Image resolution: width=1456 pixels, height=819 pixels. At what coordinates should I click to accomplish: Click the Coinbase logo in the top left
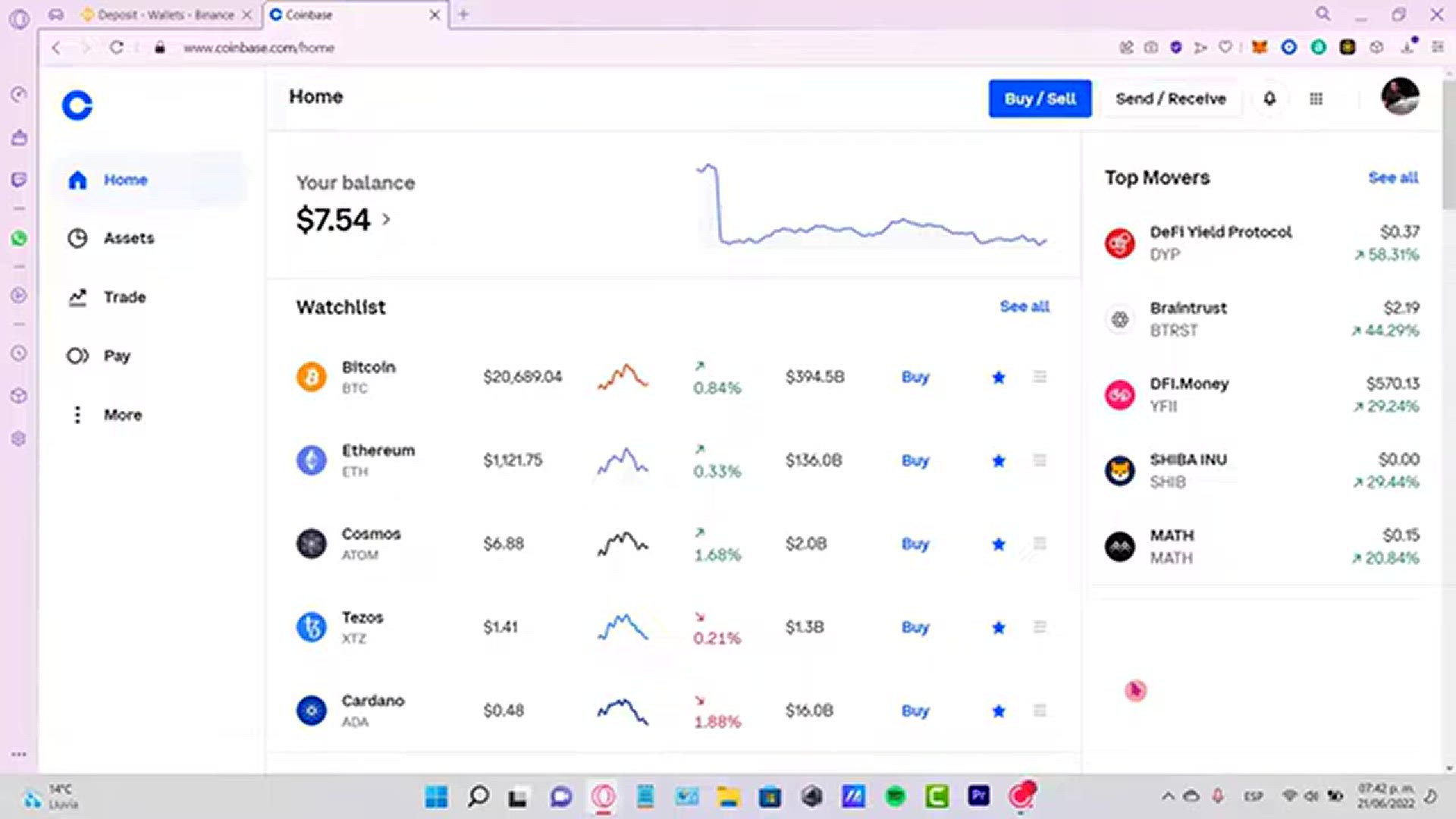tap(77, 106)
